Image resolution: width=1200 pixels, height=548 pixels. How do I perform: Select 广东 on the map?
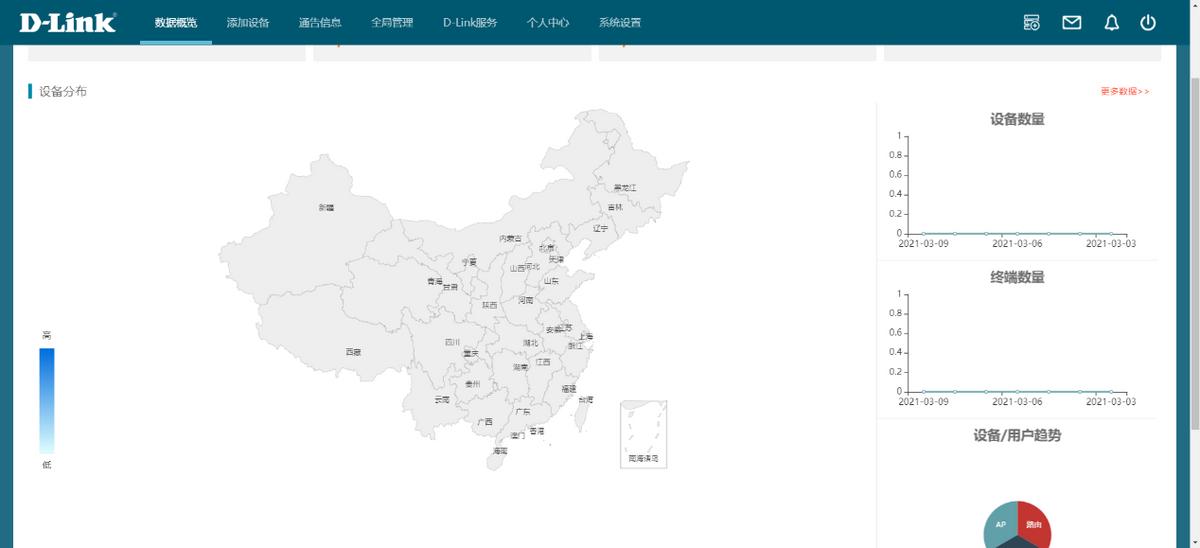point(523,411)
